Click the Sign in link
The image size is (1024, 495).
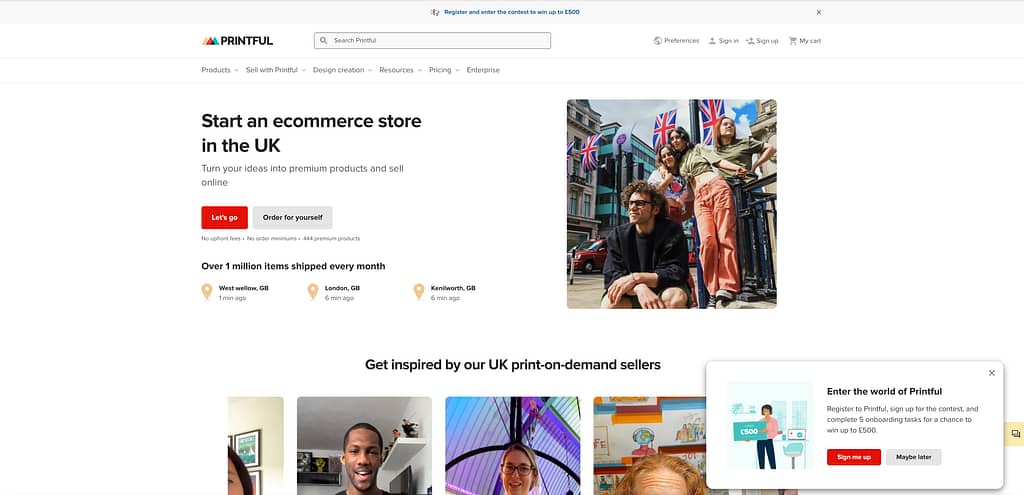pyautogui.click(x=728, y=40)
